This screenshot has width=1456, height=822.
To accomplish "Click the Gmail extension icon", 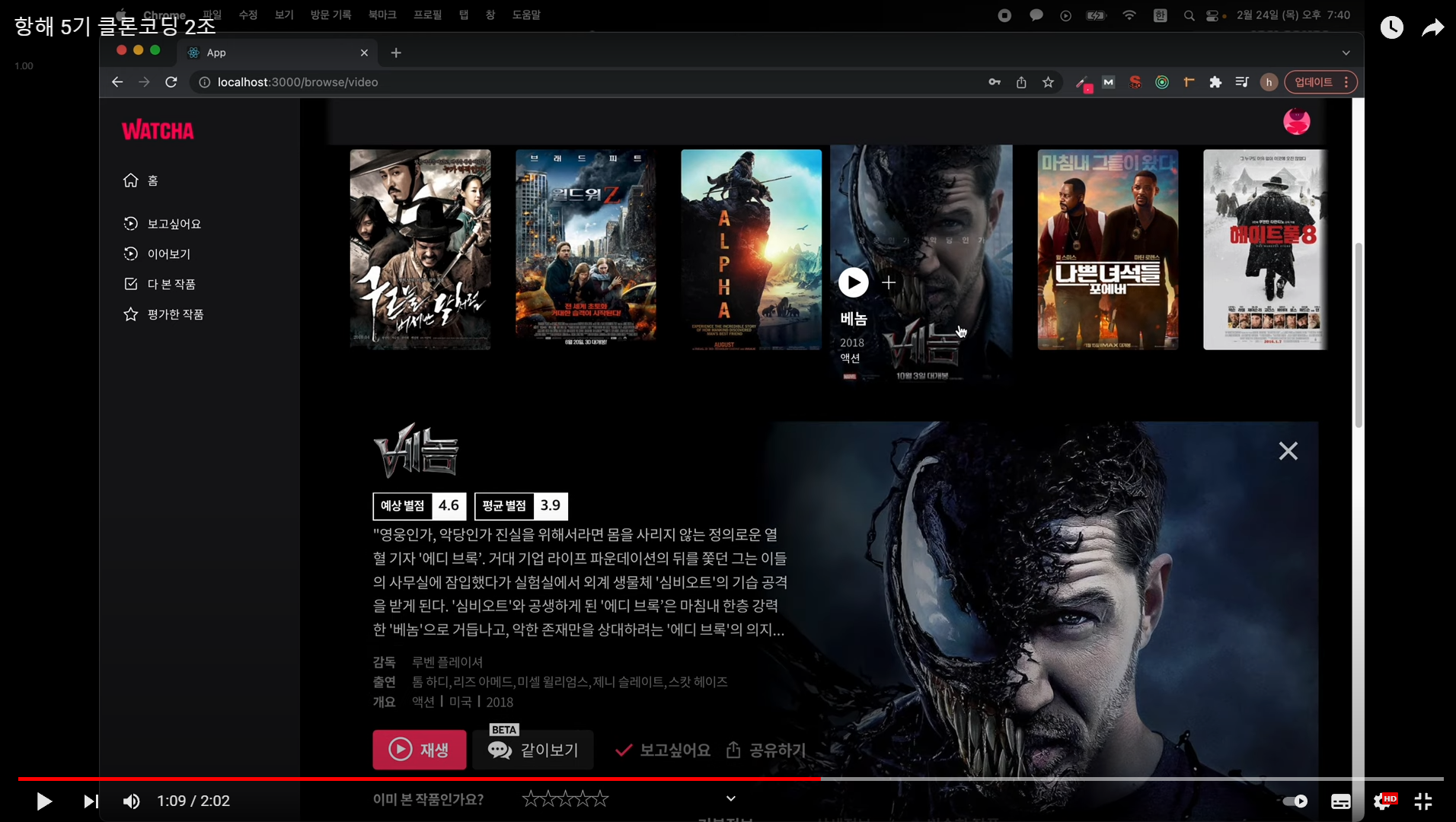I will (1108, 82).
